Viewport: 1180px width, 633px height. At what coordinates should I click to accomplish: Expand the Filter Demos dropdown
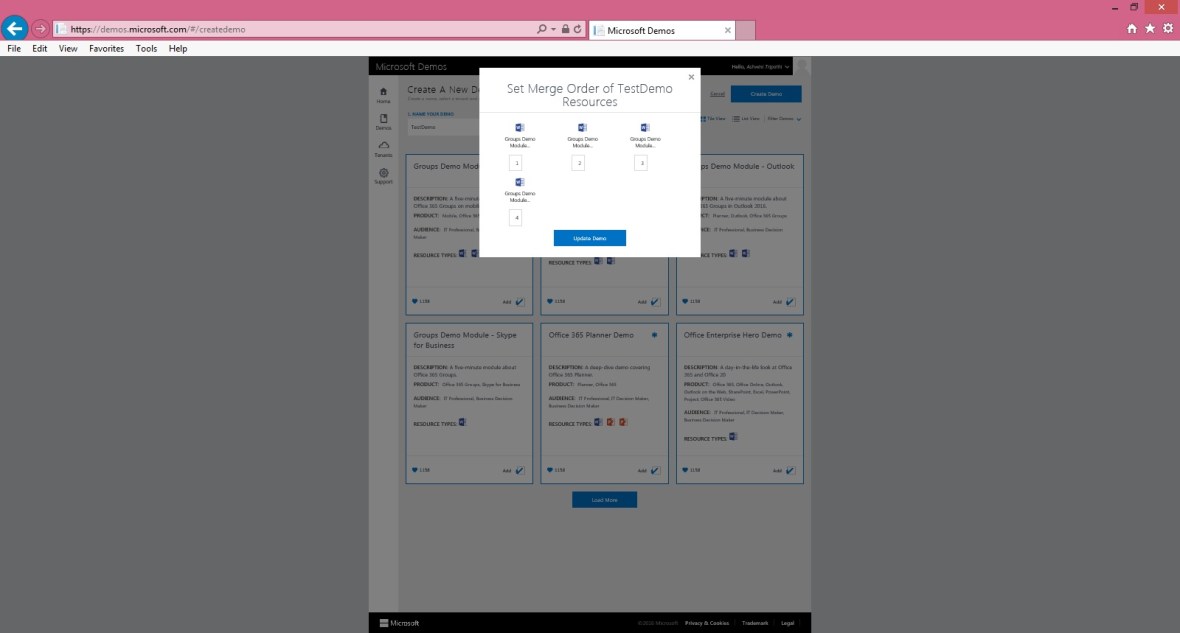[x=784, y=119]
